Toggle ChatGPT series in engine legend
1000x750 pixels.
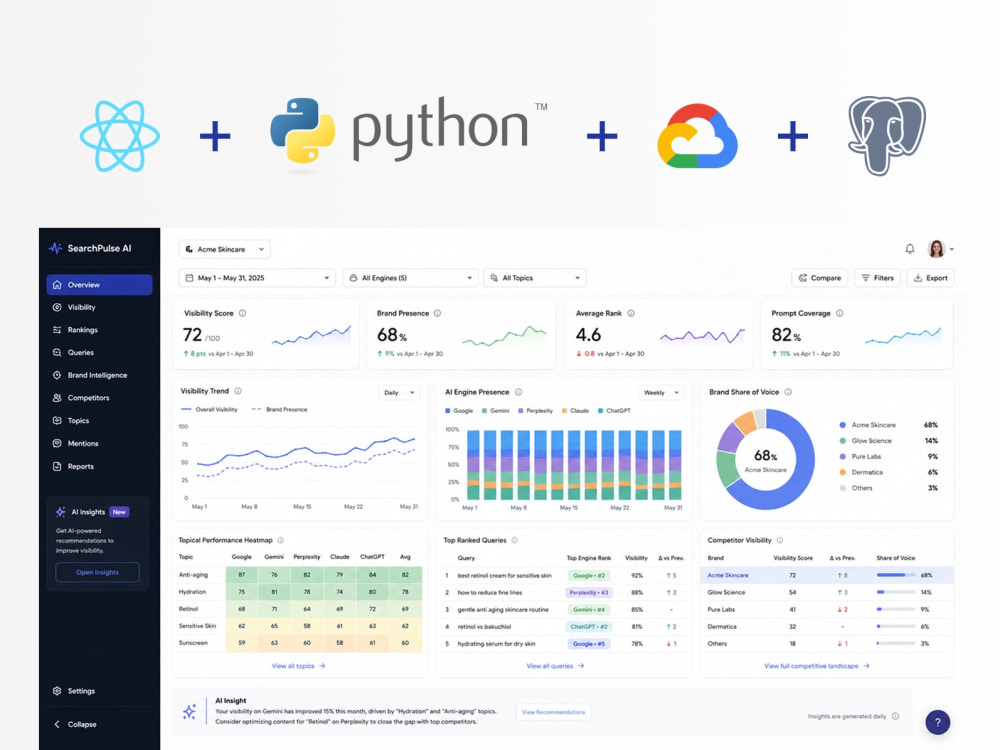click(x=614, y=411)
